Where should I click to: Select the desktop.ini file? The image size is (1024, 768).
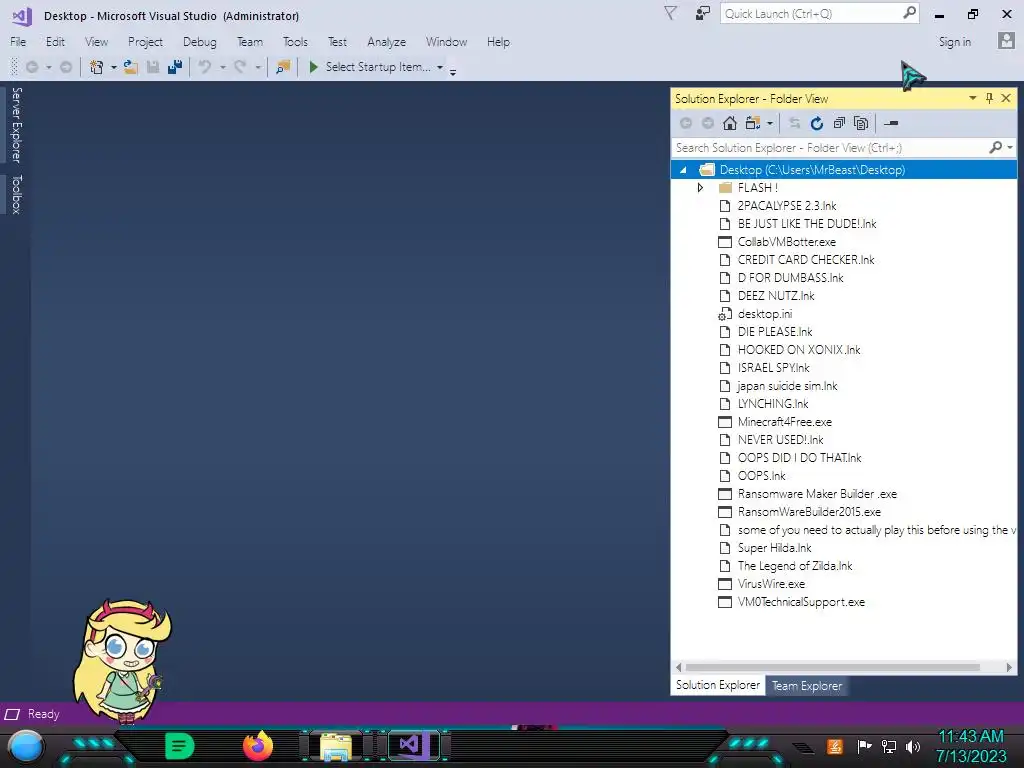coord(765,313)
